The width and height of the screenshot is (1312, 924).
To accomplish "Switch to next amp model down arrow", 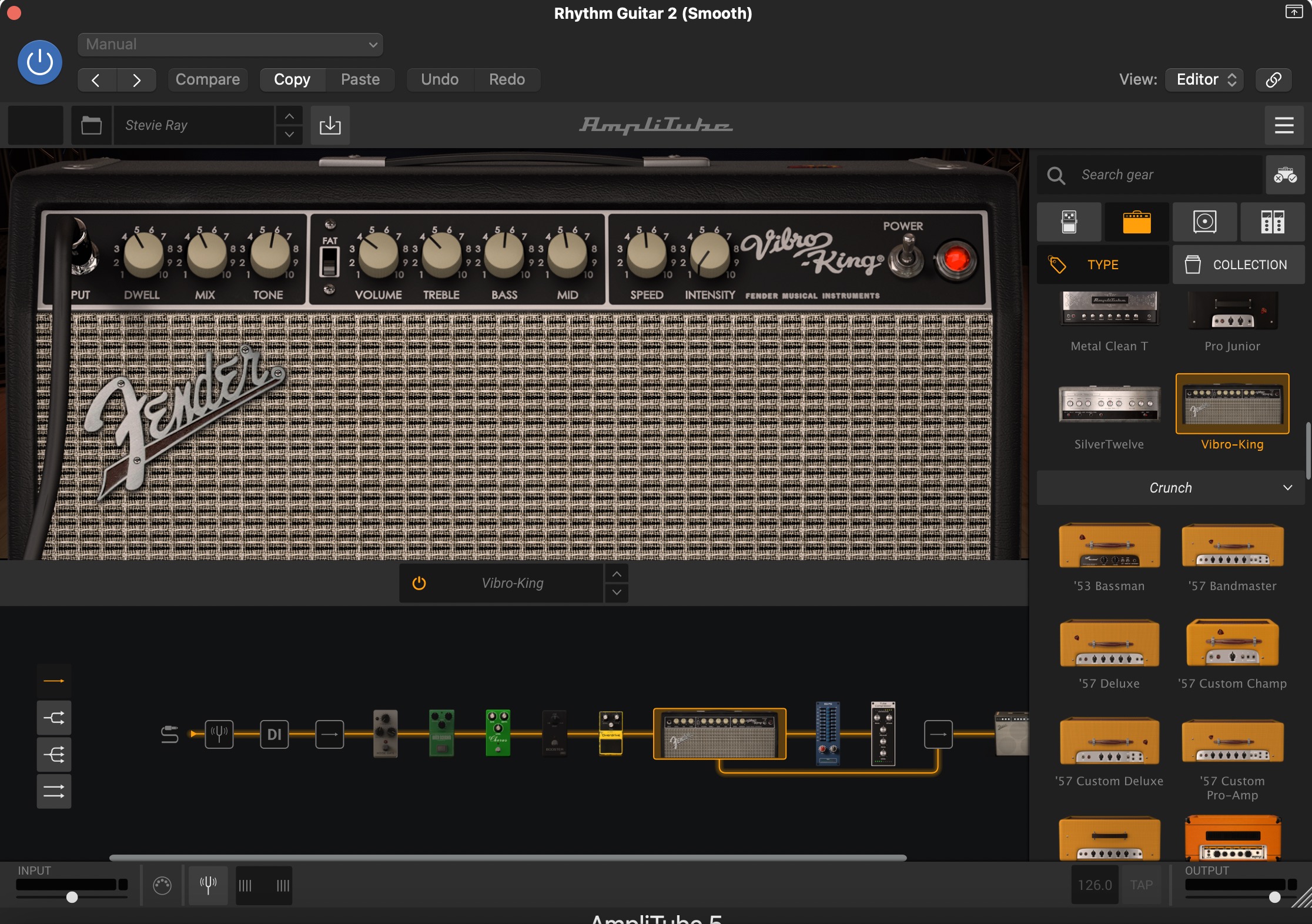I will (x=617, y=592).
